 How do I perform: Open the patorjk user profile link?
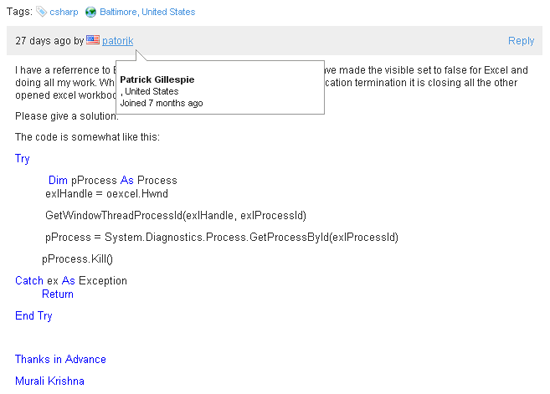click(118, 41)
